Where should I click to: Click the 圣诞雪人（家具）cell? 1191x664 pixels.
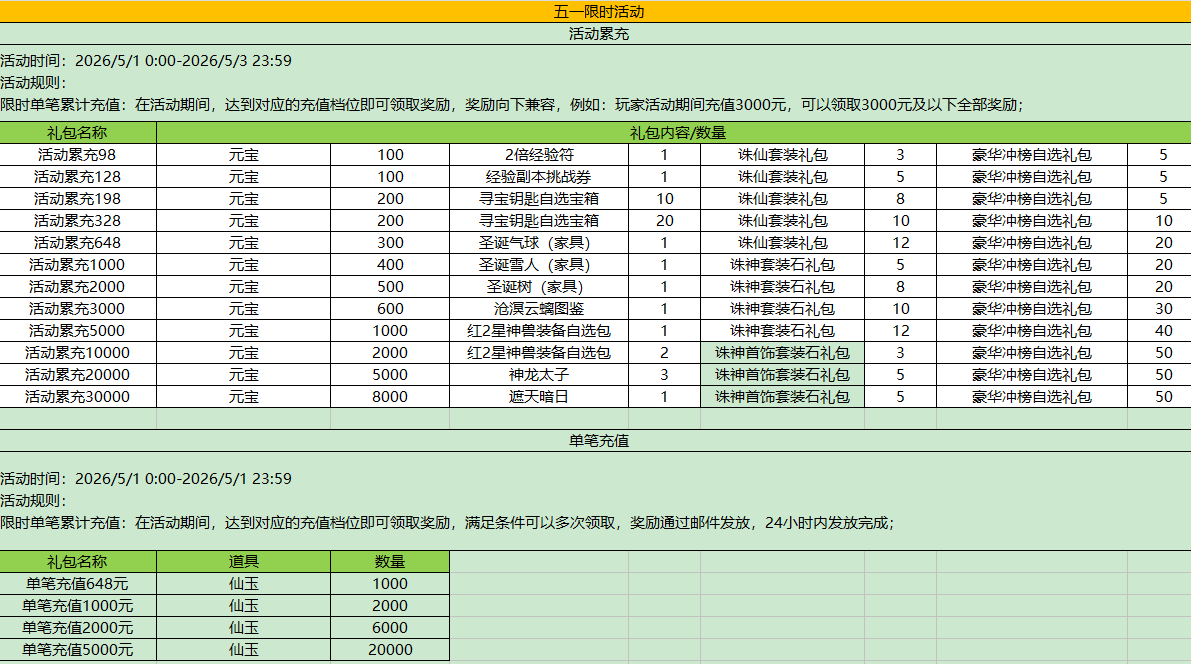point(539,265)
